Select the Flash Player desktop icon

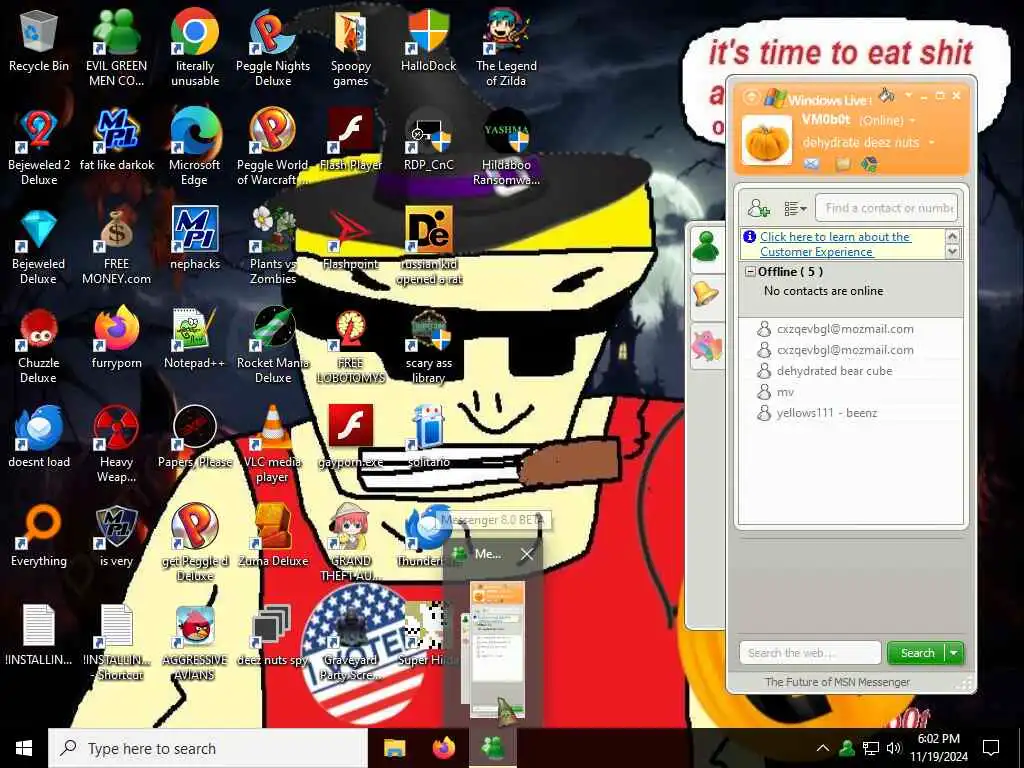pos(351,140)
